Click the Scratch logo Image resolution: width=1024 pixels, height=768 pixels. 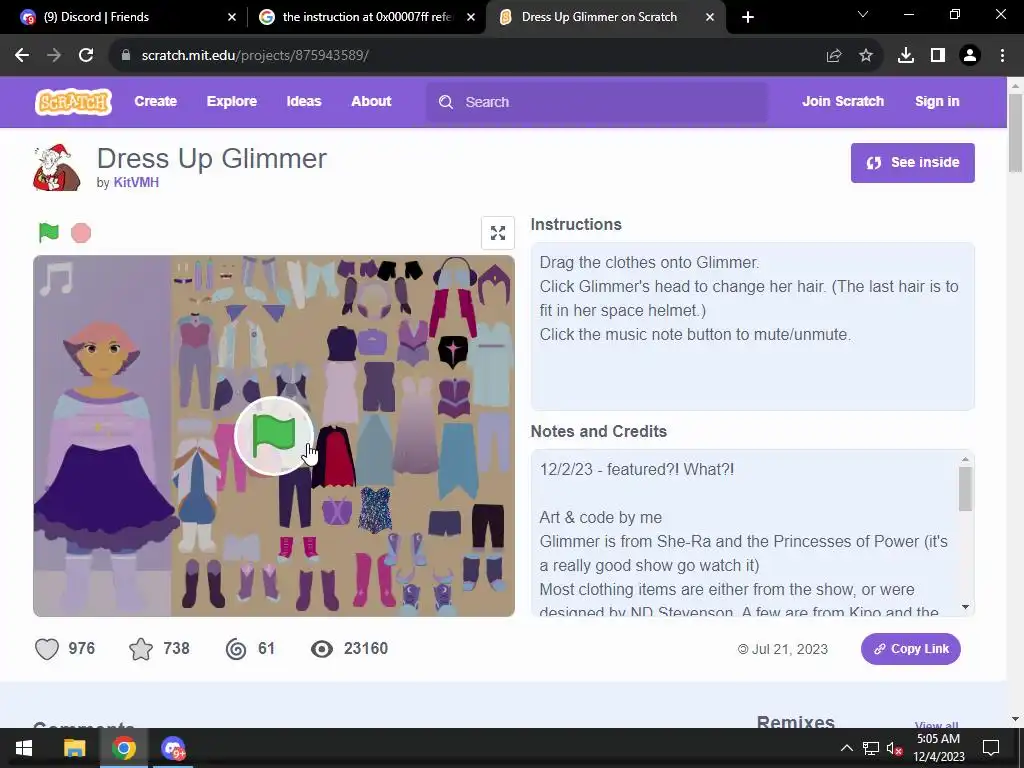tap(73, 102)
